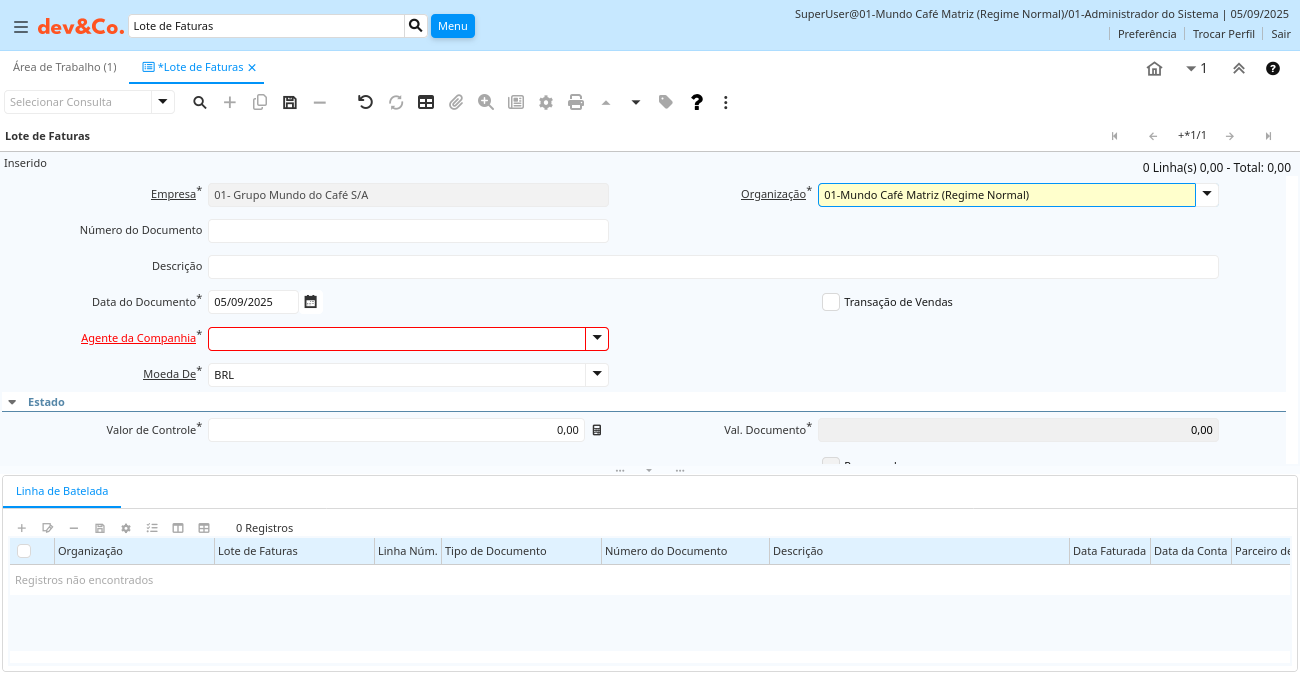
Task: Click the home icon at top right
Action: (x=1154, y=69)
